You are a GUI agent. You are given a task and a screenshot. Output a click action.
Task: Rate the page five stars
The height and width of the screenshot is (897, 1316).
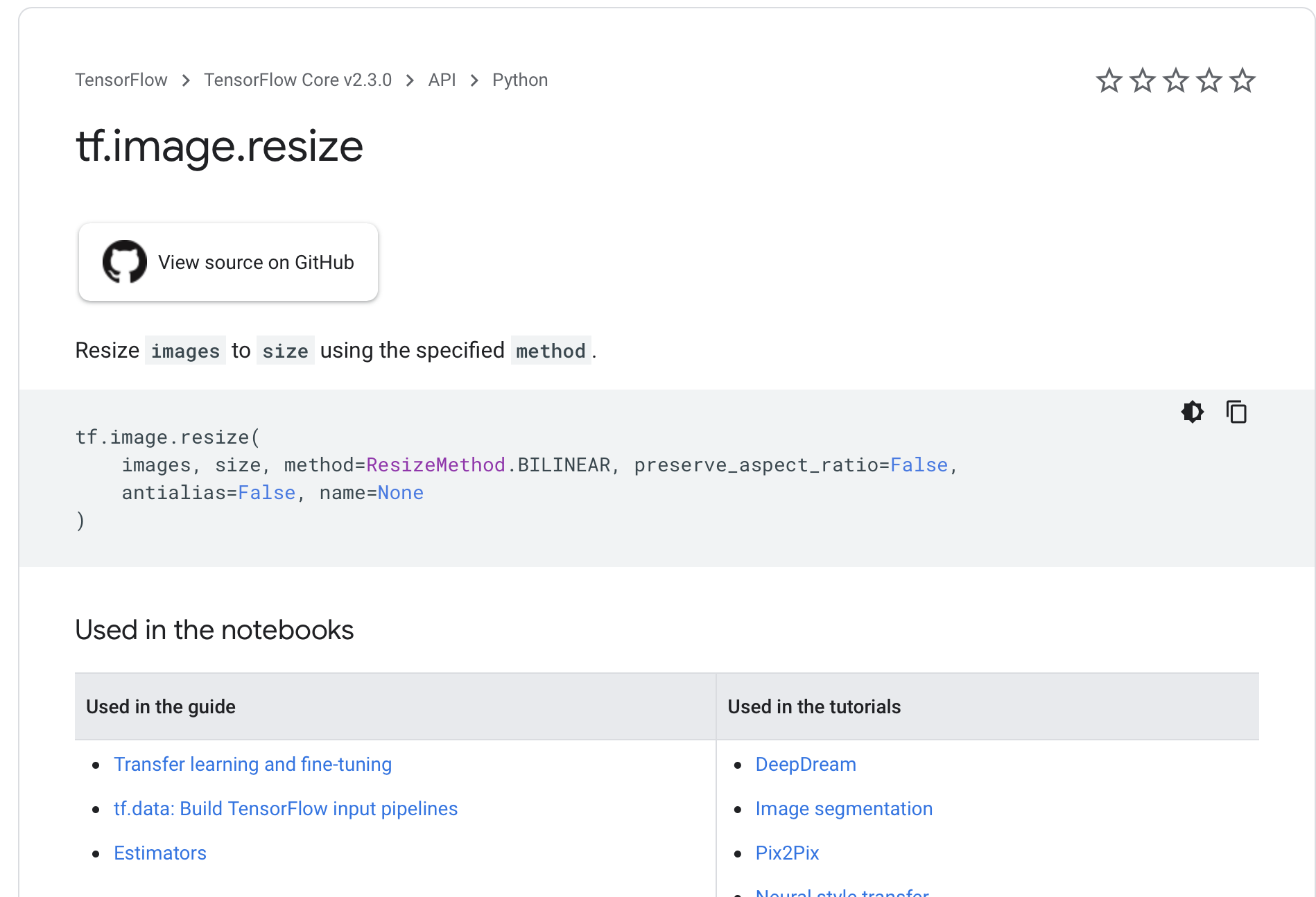[1243, 80]
